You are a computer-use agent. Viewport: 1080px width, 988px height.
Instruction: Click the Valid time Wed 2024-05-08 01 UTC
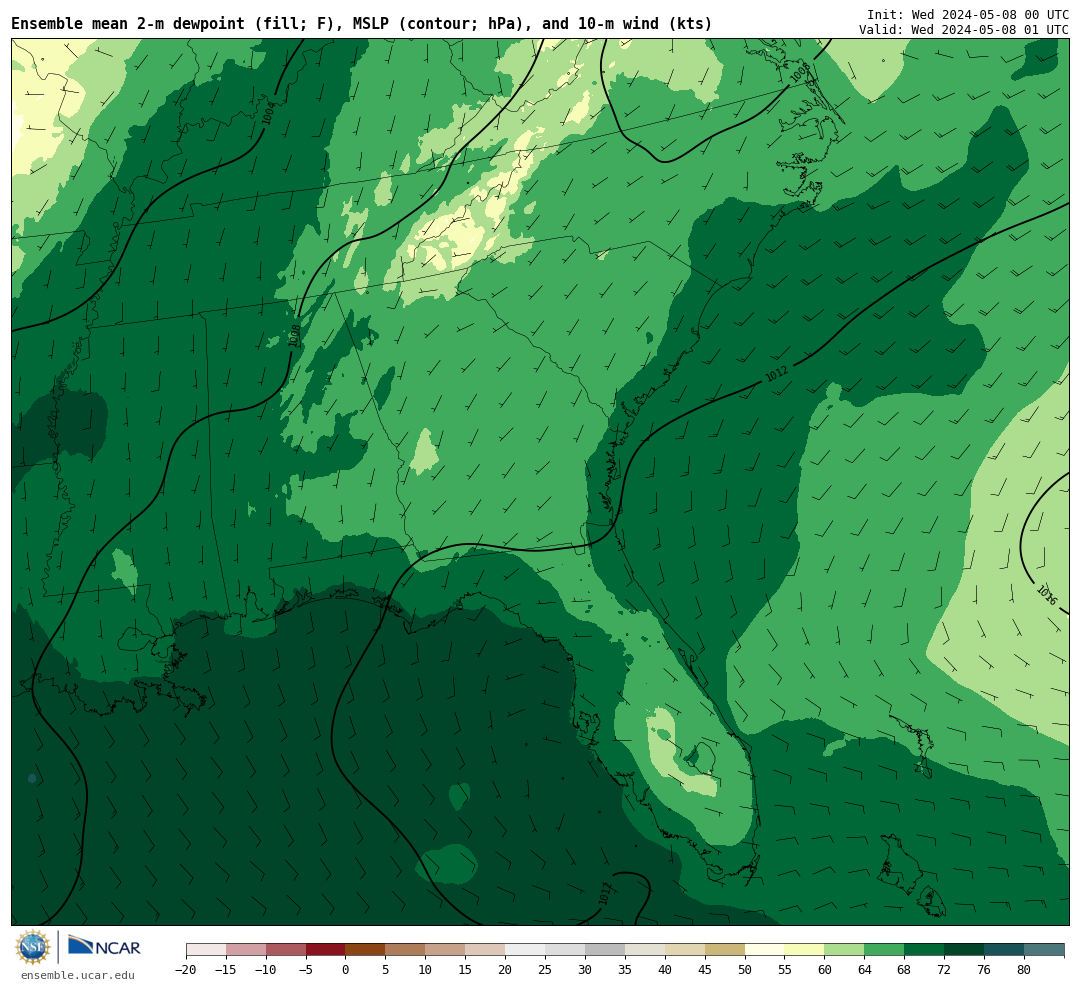(x=963, y=30)
